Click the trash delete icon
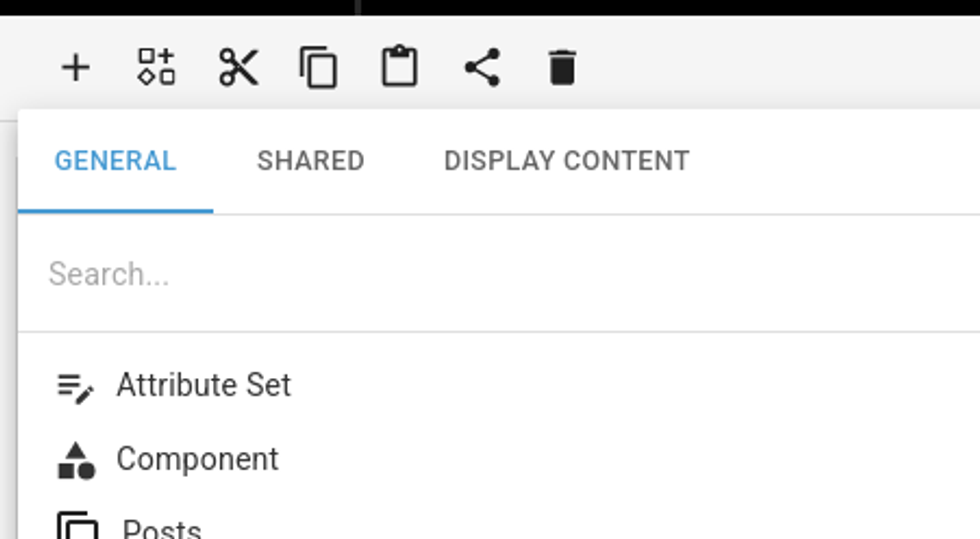The width and height of the screenshot is (980, 539). pyautogui.click(x=562, y=68)
